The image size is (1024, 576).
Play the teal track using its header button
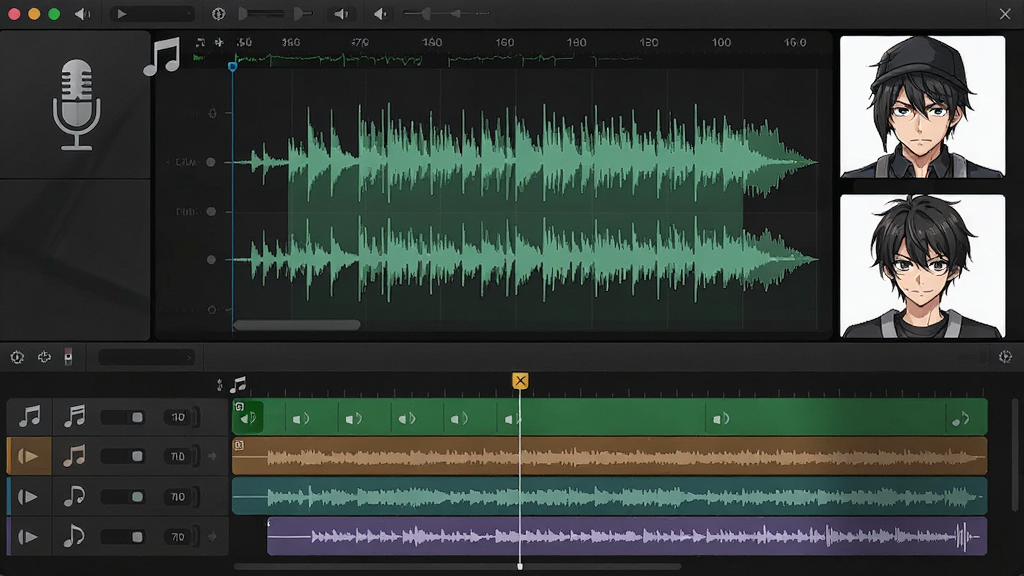tap(28, 497)
